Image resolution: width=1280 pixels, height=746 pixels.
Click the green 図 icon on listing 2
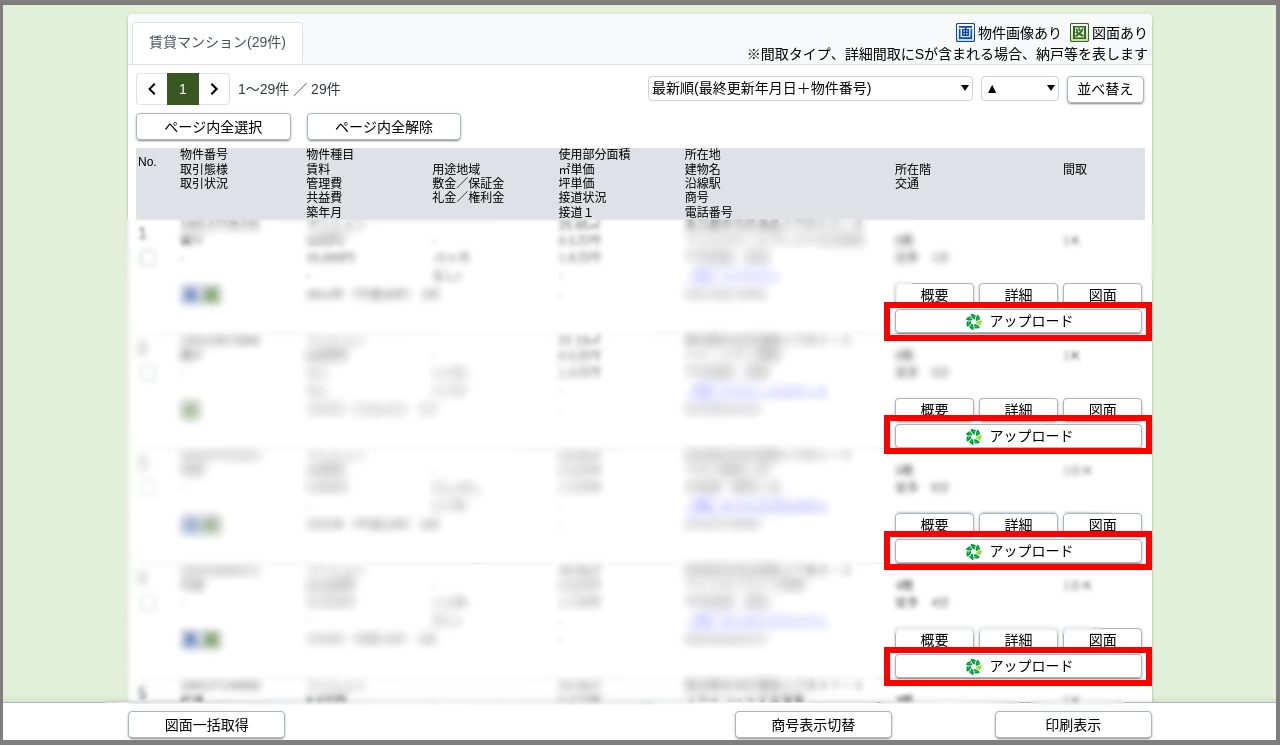[190, 410]
